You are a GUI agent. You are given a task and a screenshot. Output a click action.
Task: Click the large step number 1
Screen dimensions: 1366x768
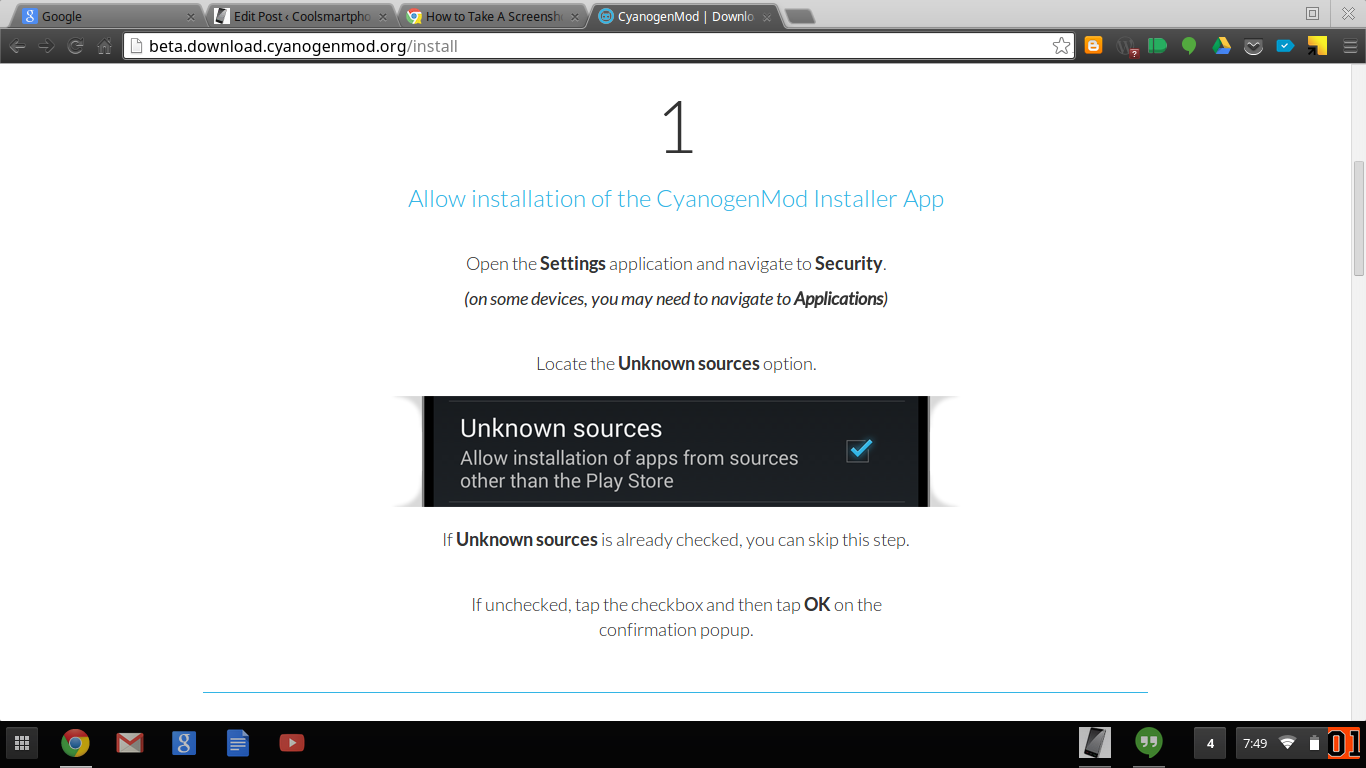(x=678, y=126)
